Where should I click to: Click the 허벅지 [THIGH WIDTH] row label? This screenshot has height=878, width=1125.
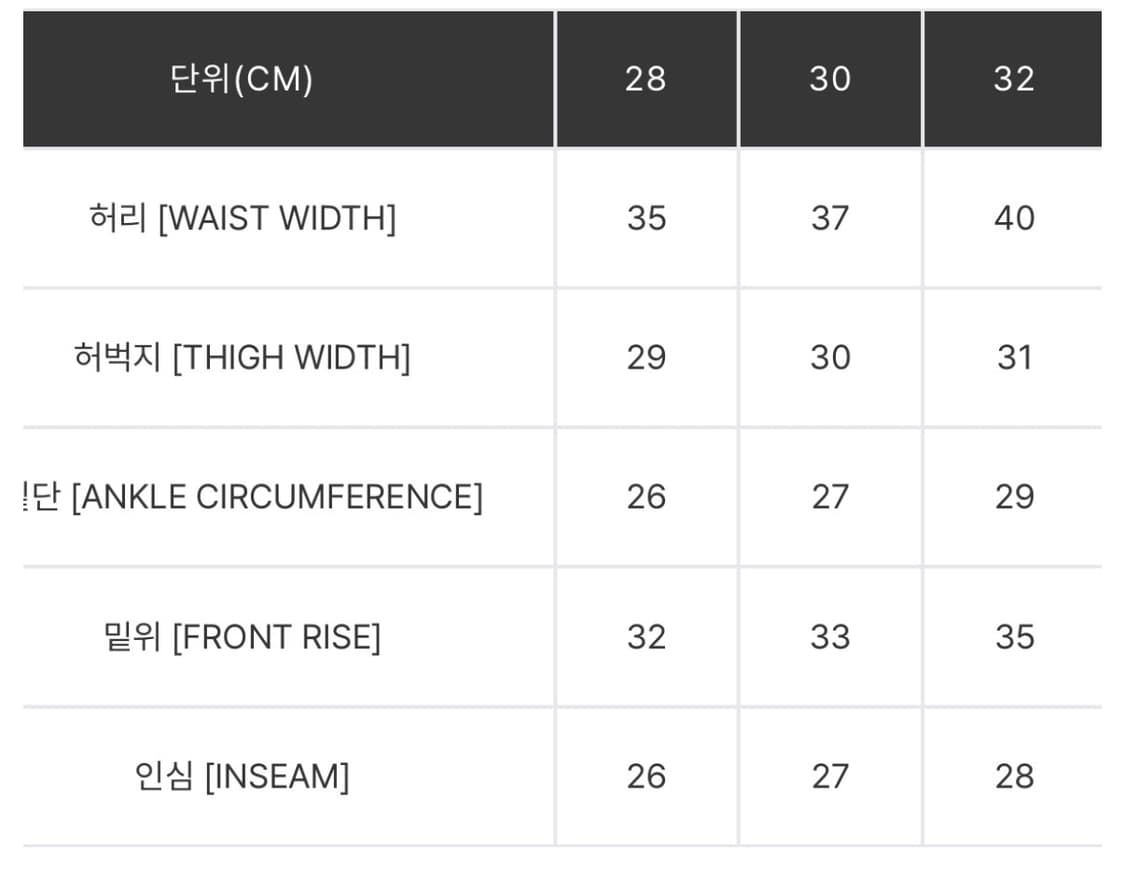(x=243, y=357)
